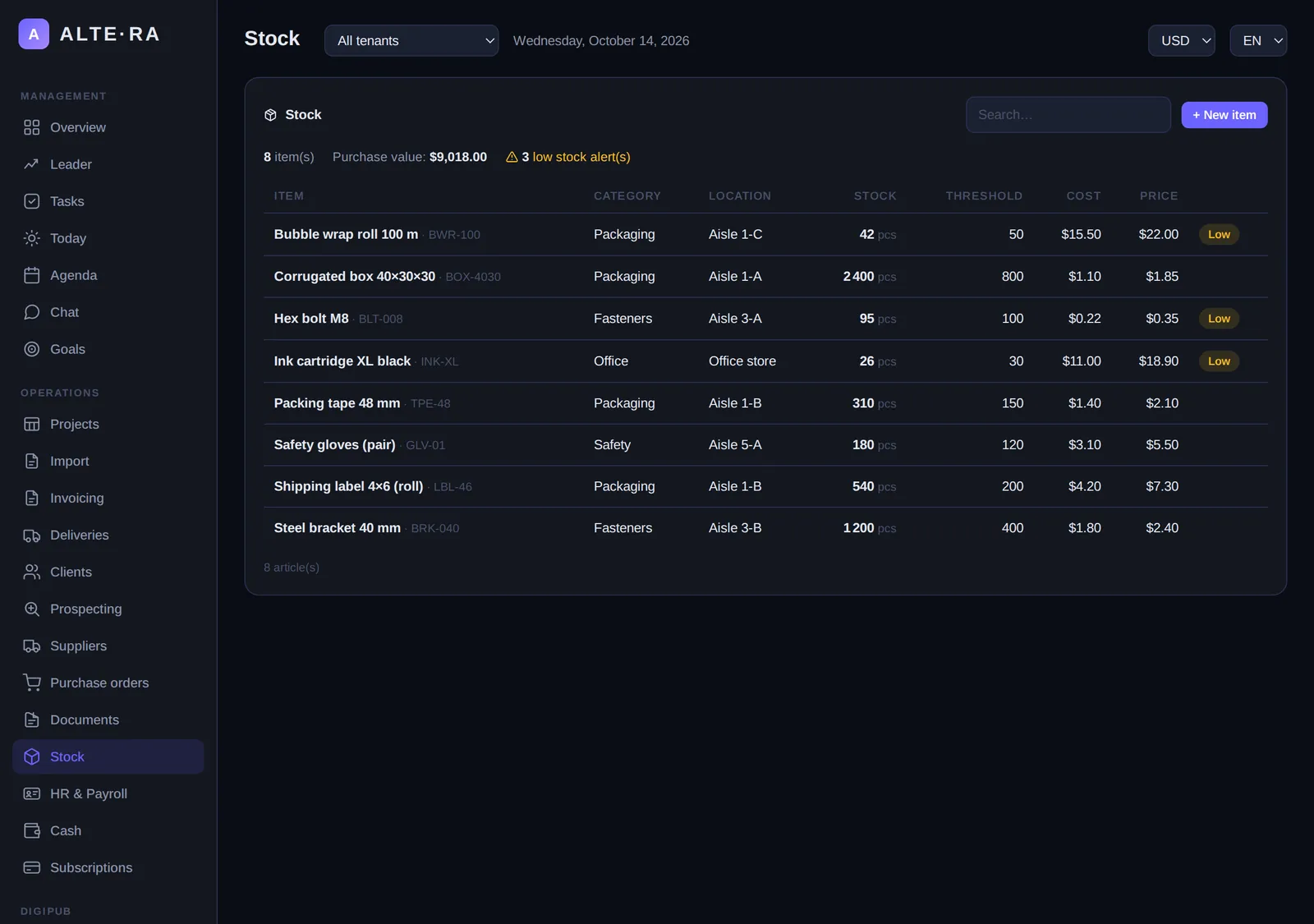Click the Today sun icon
1314x924 pixels.
tap(31, 238)
